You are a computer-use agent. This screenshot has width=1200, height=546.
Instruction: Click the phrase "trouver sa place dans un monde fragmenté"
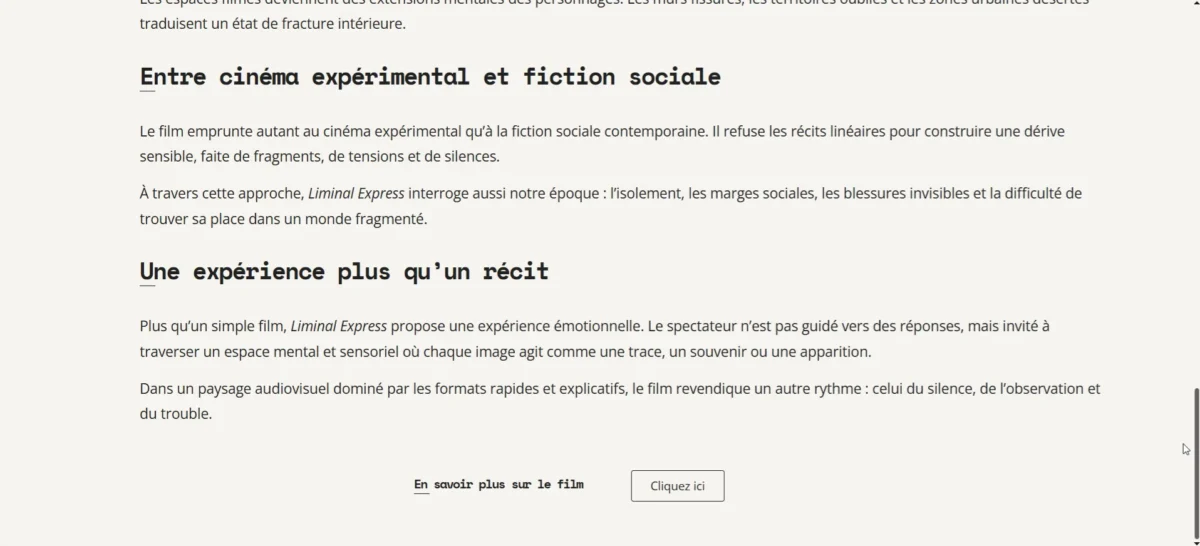pos(281,219)
